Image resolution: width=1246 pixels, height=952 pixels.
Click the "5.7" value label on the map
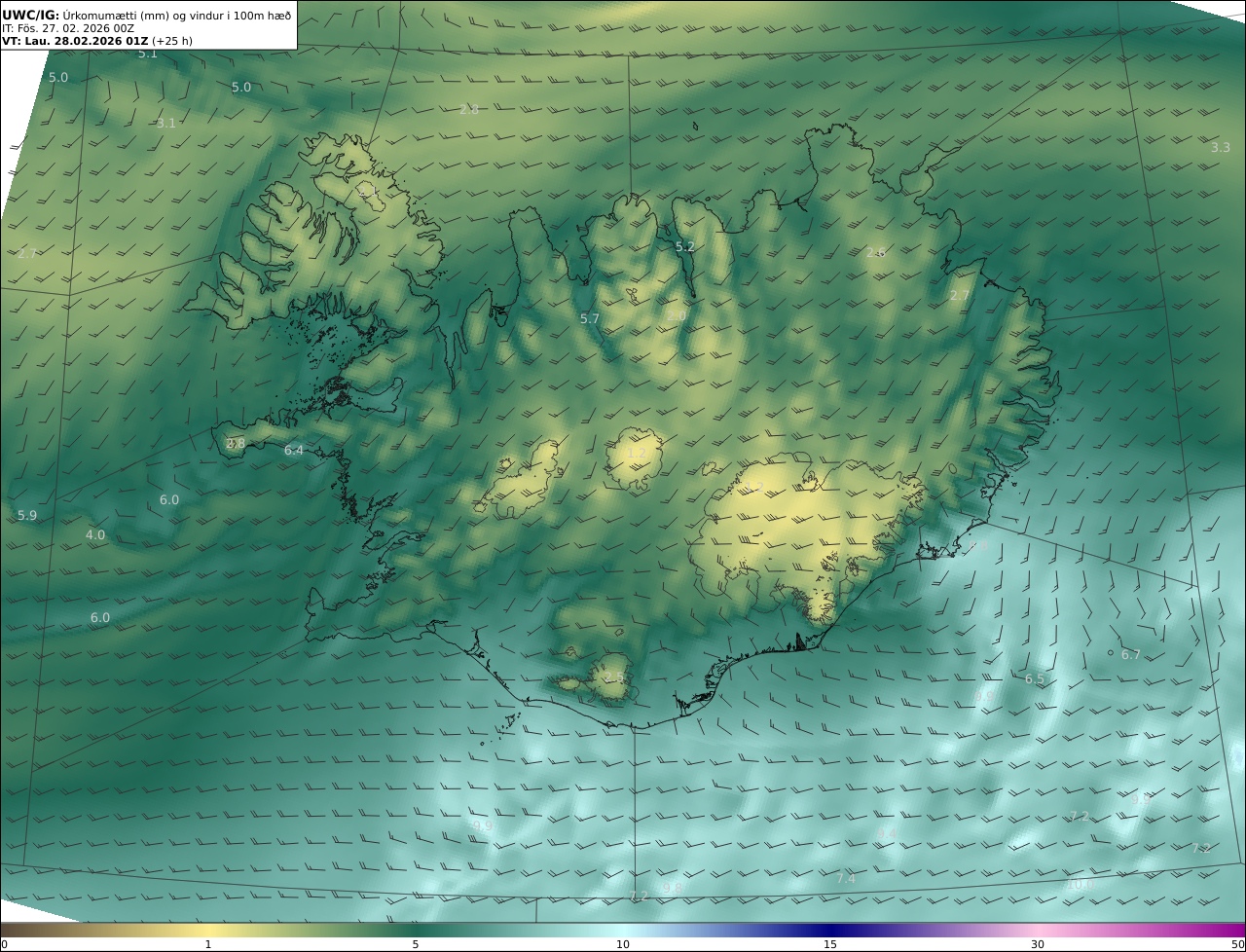point(590,318)
